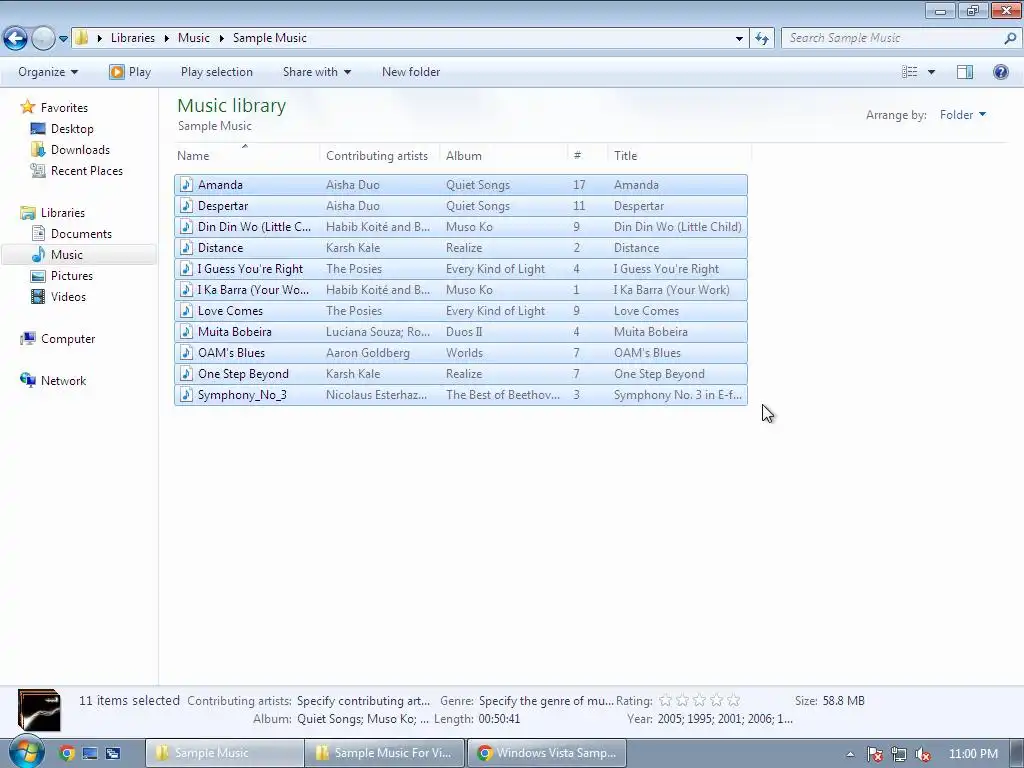The height and width of the screenshot is (768, 1024).
Task: Click the arrow between Libraries and Music breadcrumb
Action: pyautogui.click(x=167, y=39)
